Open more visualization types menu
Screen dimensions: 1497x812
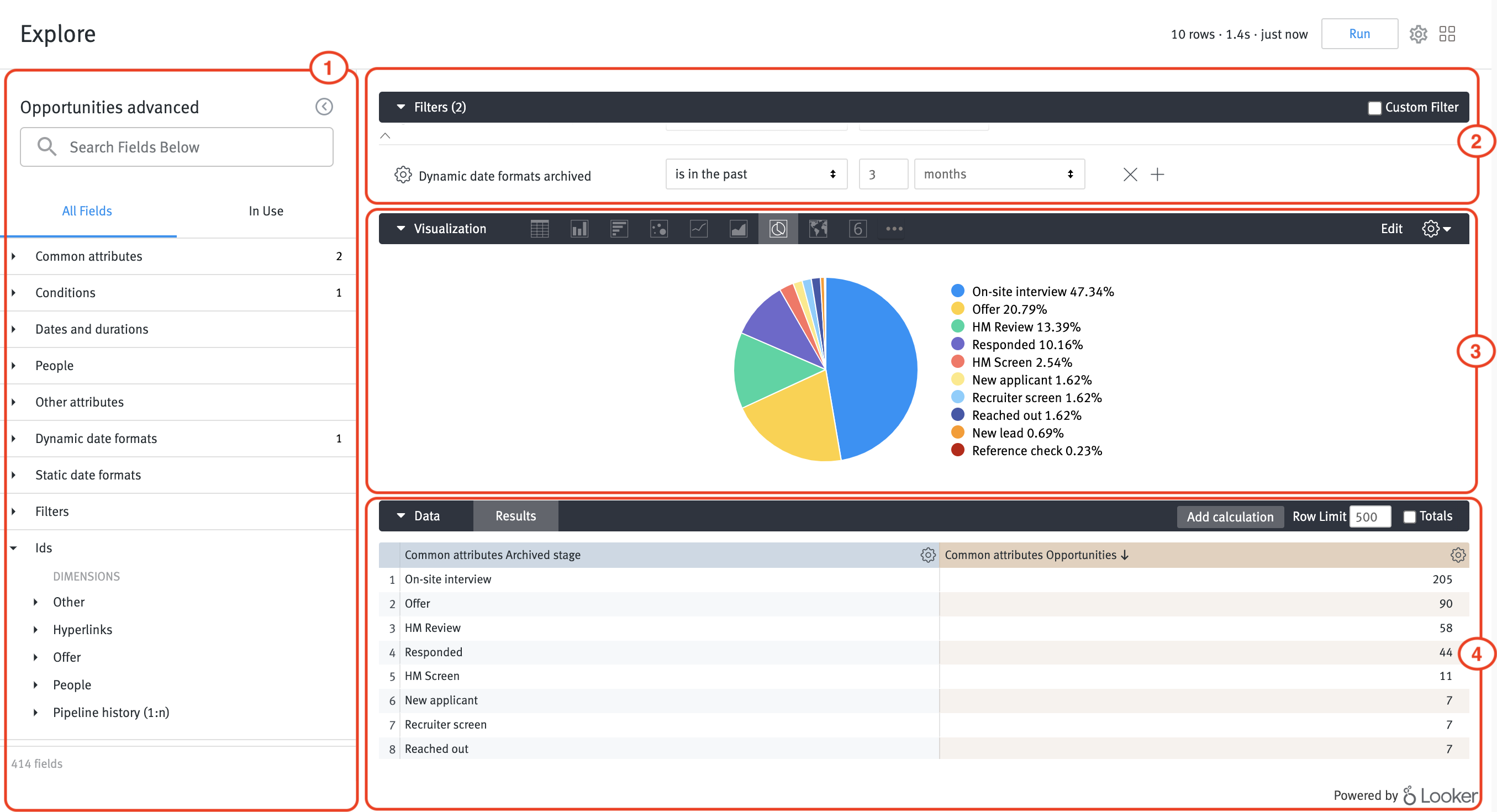(893, 229)
